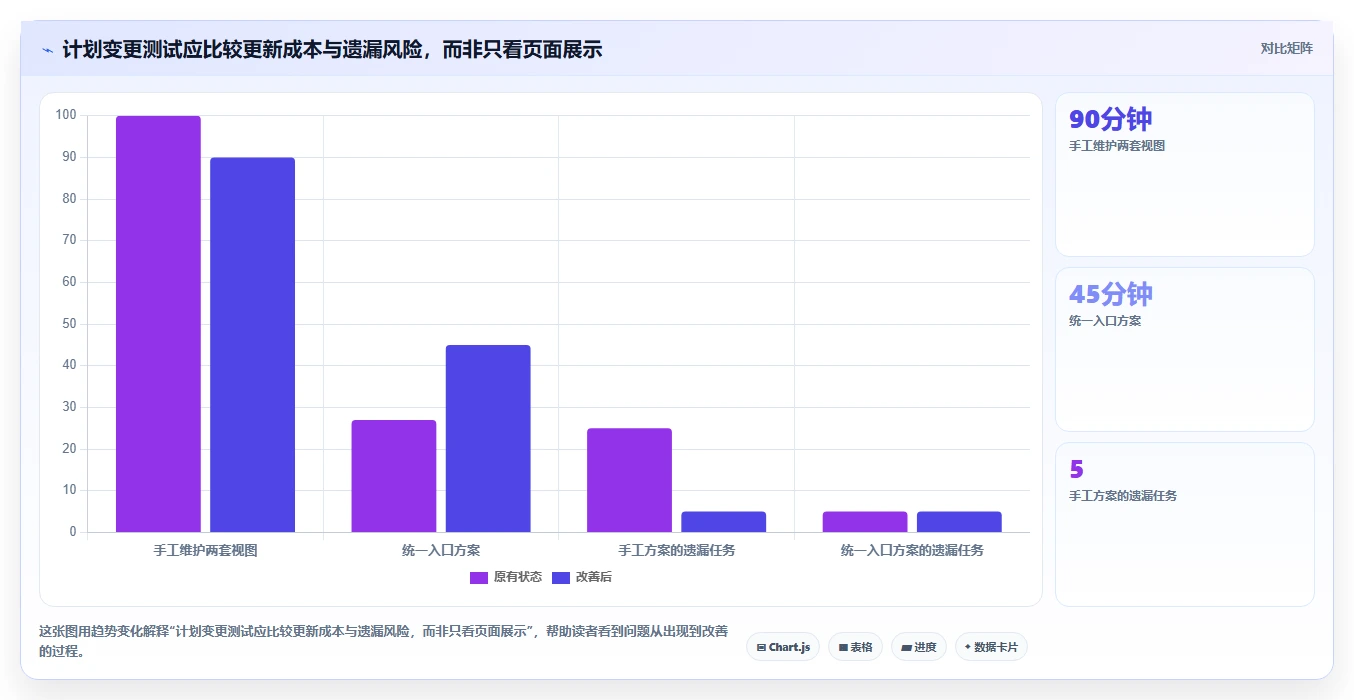Click the blue 改善后 bar for 手工维护两套视图
Screen dimensions: 1354x700
[252, 345]
